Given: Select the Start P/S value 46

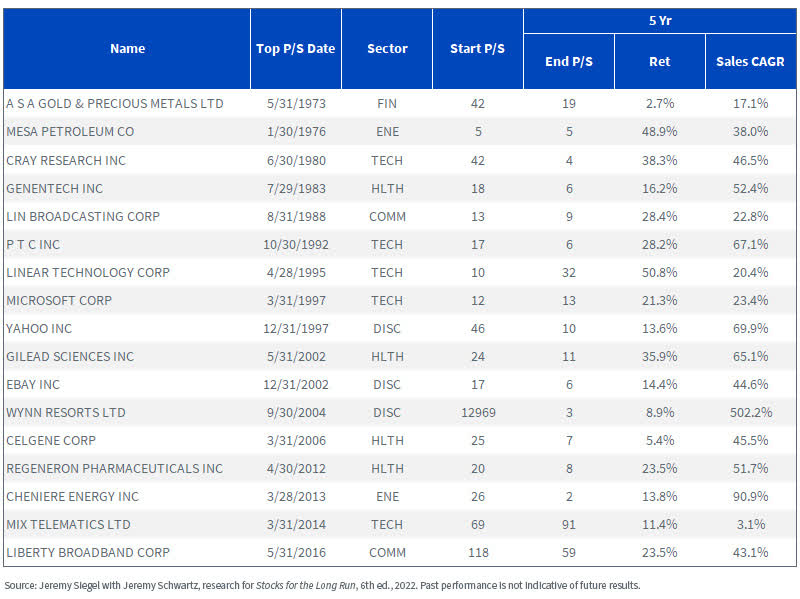Looking at the screenshot, I should [x=478, y=329].
